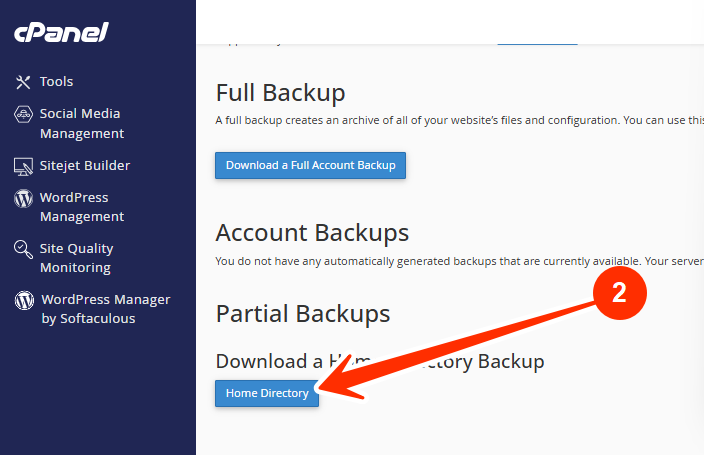
Task: Click the Tools wrench icon
Action: [23, 82]
